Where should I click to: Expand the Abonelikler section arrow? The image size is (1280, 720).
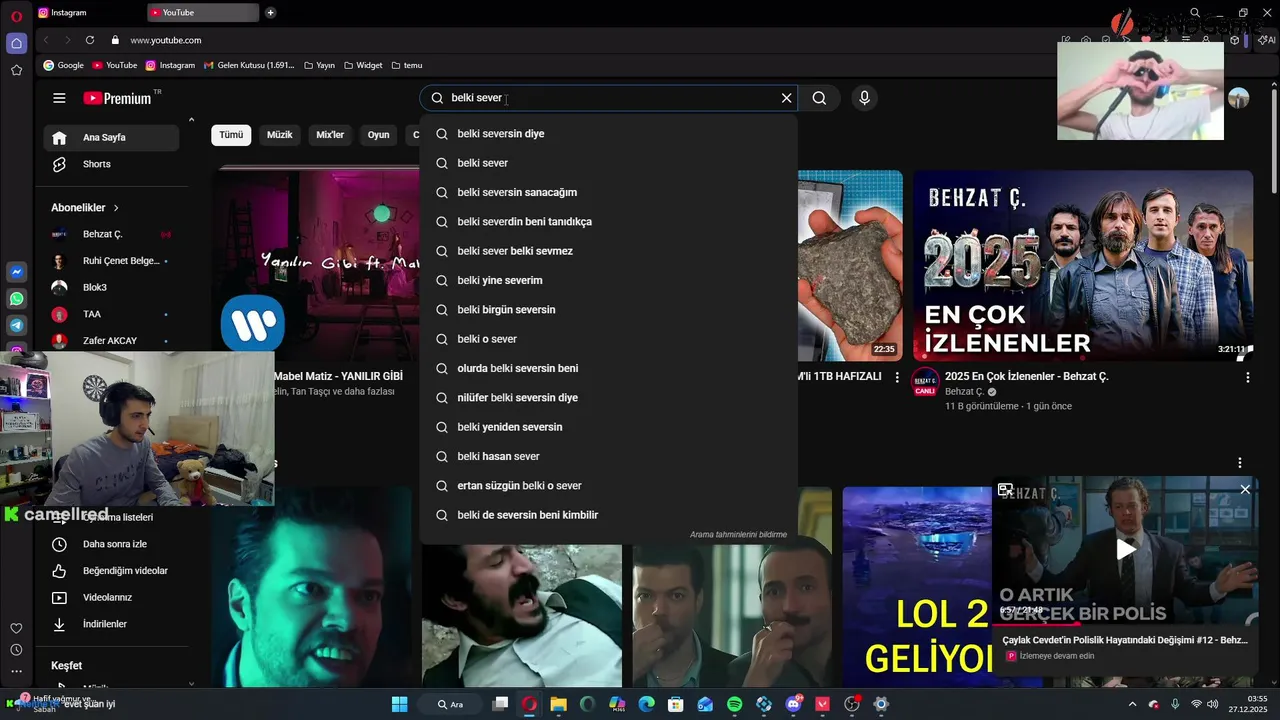[x=116, y=208]
